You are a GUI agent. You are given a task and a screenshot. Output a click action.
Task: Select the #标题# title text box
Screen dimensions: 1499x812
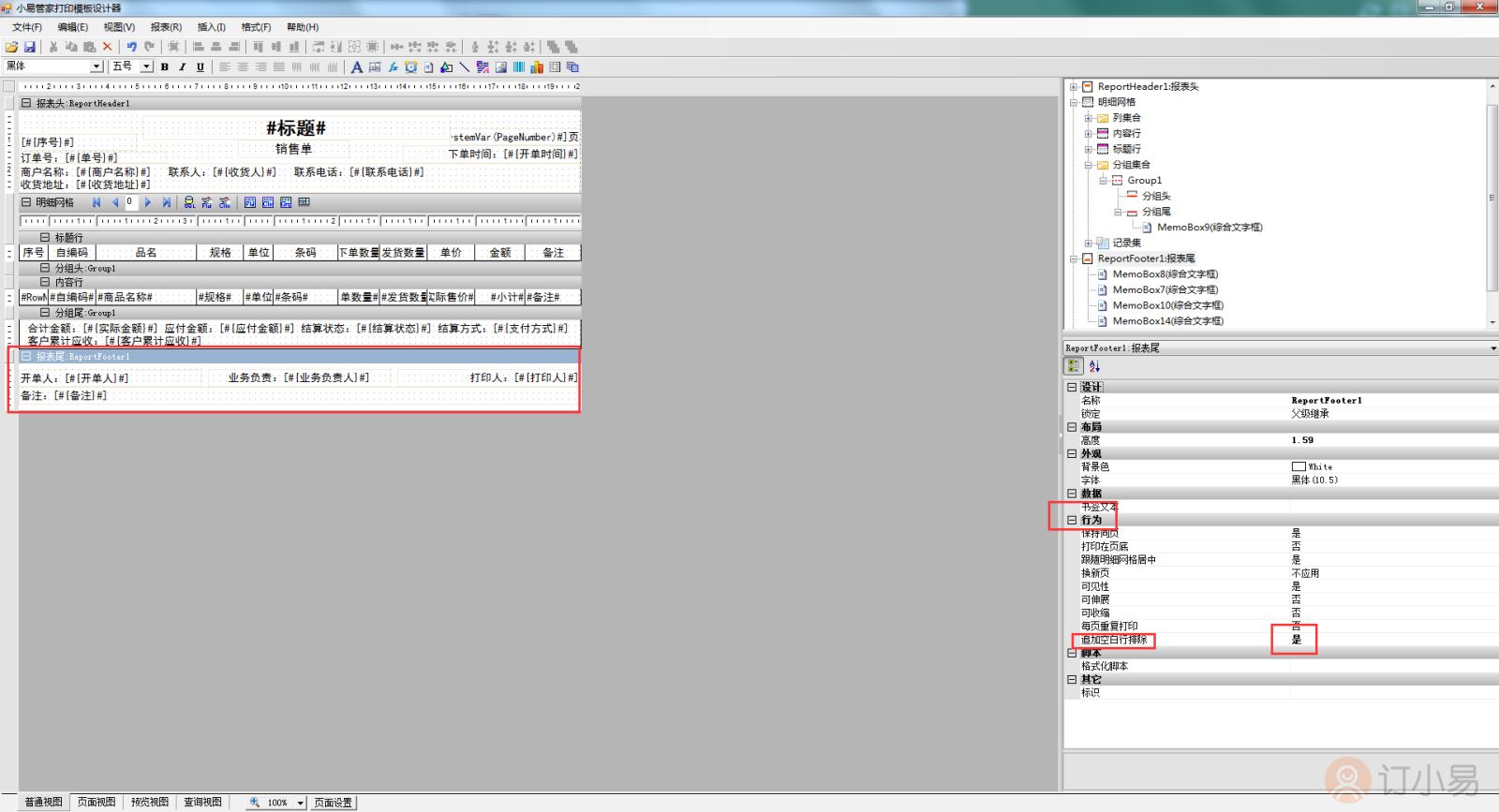click(295, 128)
